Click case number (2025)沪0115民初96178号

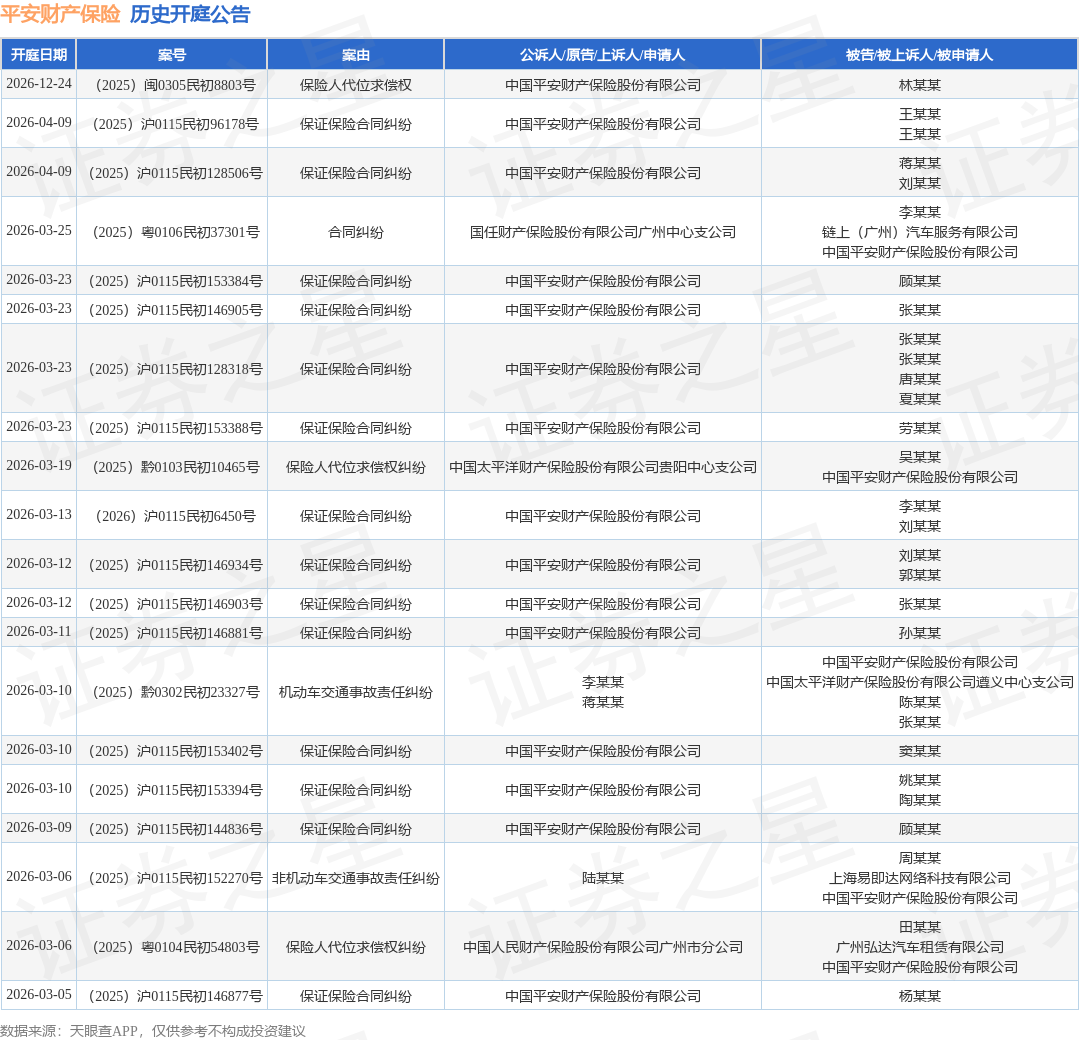[171, 125]
